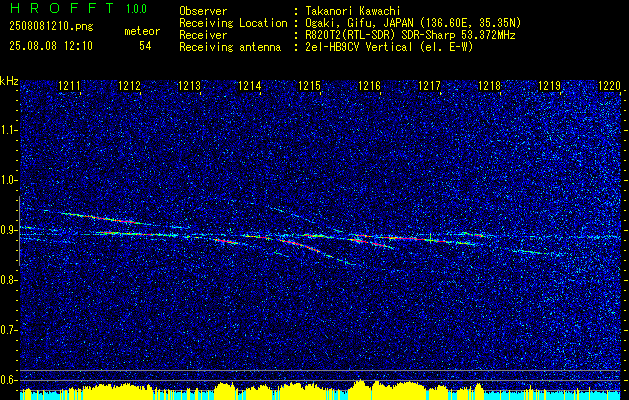Click the 1.0 frequency axis label
Image resolution: width=629 pixels, height=400 pixels.
point(8,181)
